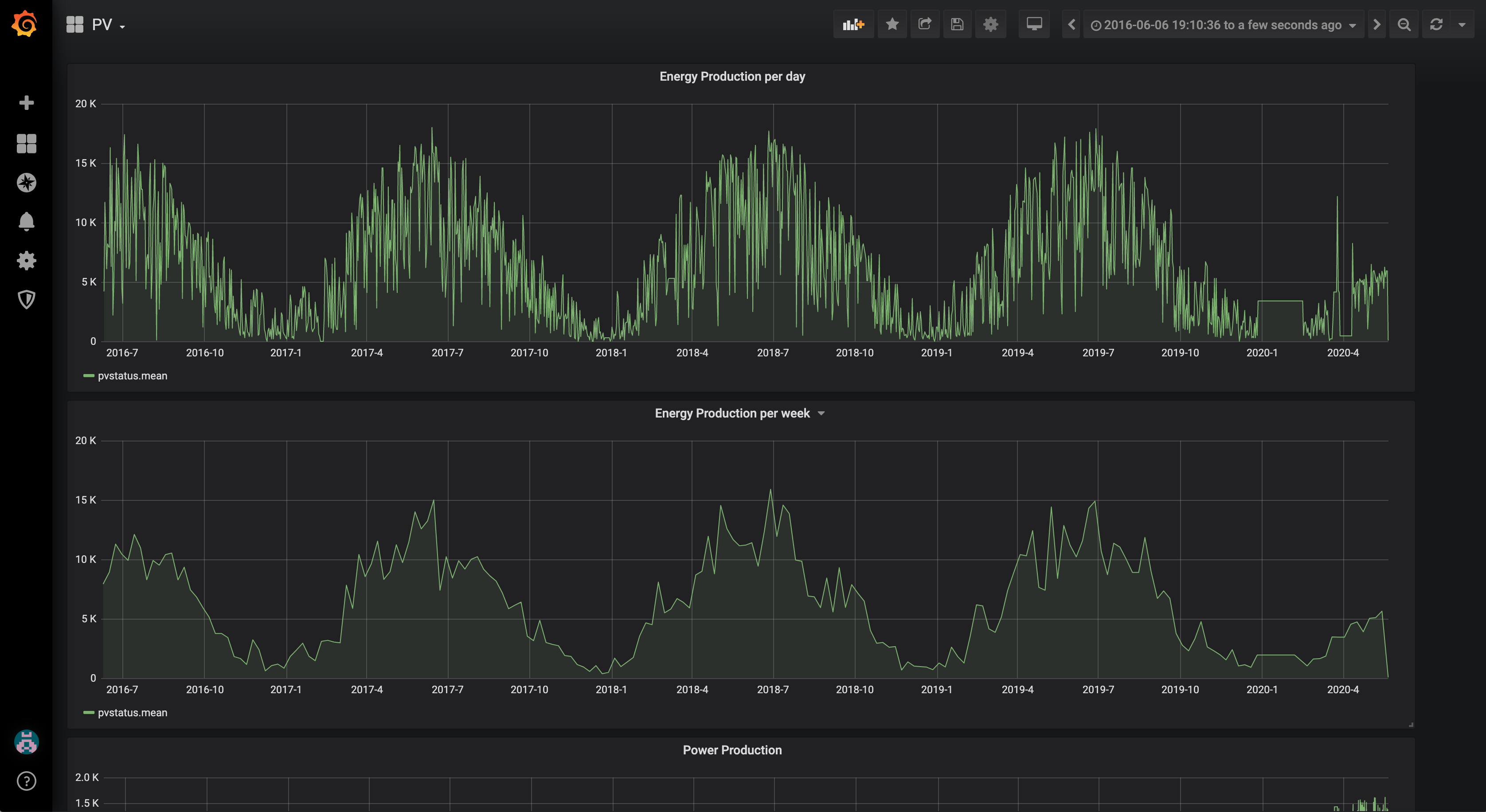Open the Power Production panel title menu

tap(732, 750)
